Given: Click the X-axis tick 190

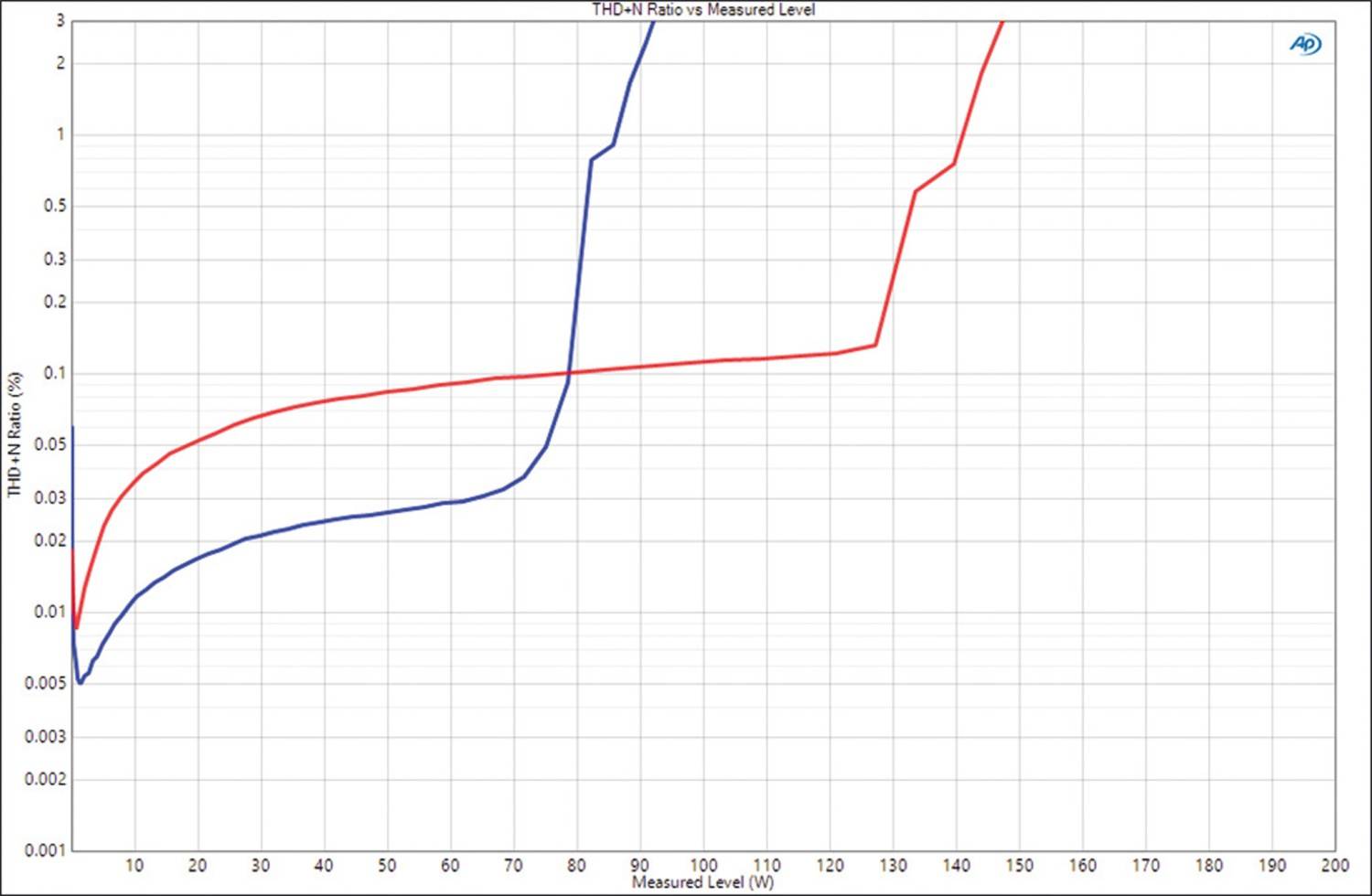Looking at the screenshot, I should pyautogui.click(x=1271, y=865).
